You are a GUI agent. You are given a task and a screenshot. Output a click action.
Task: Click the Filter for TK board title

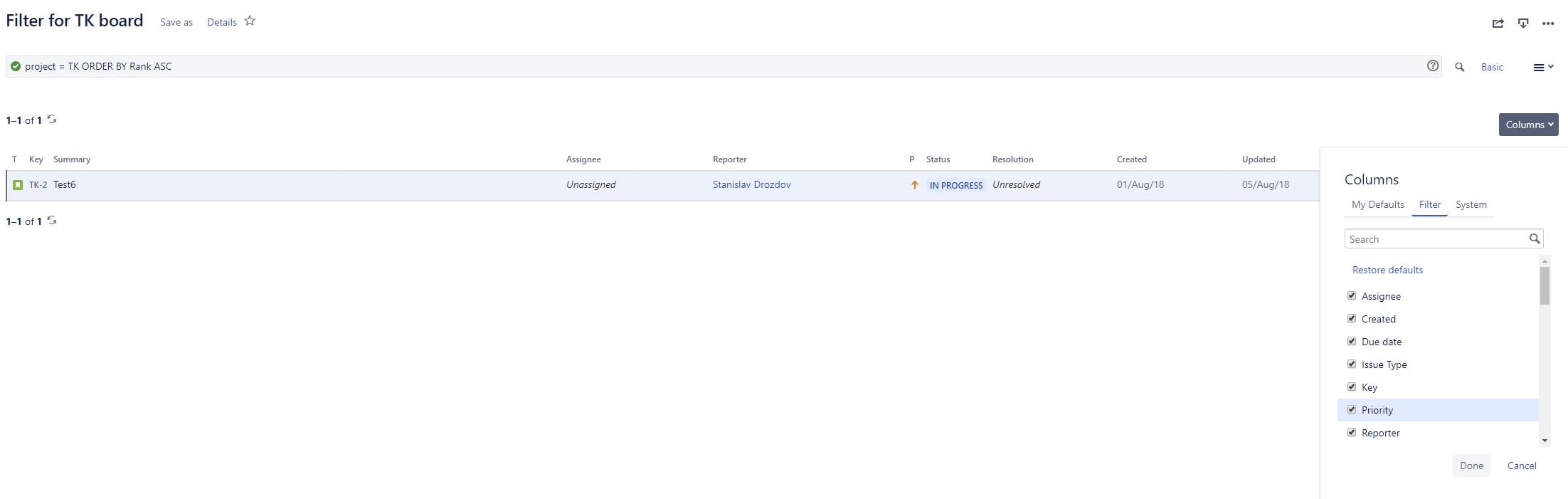tap(75, 21)
